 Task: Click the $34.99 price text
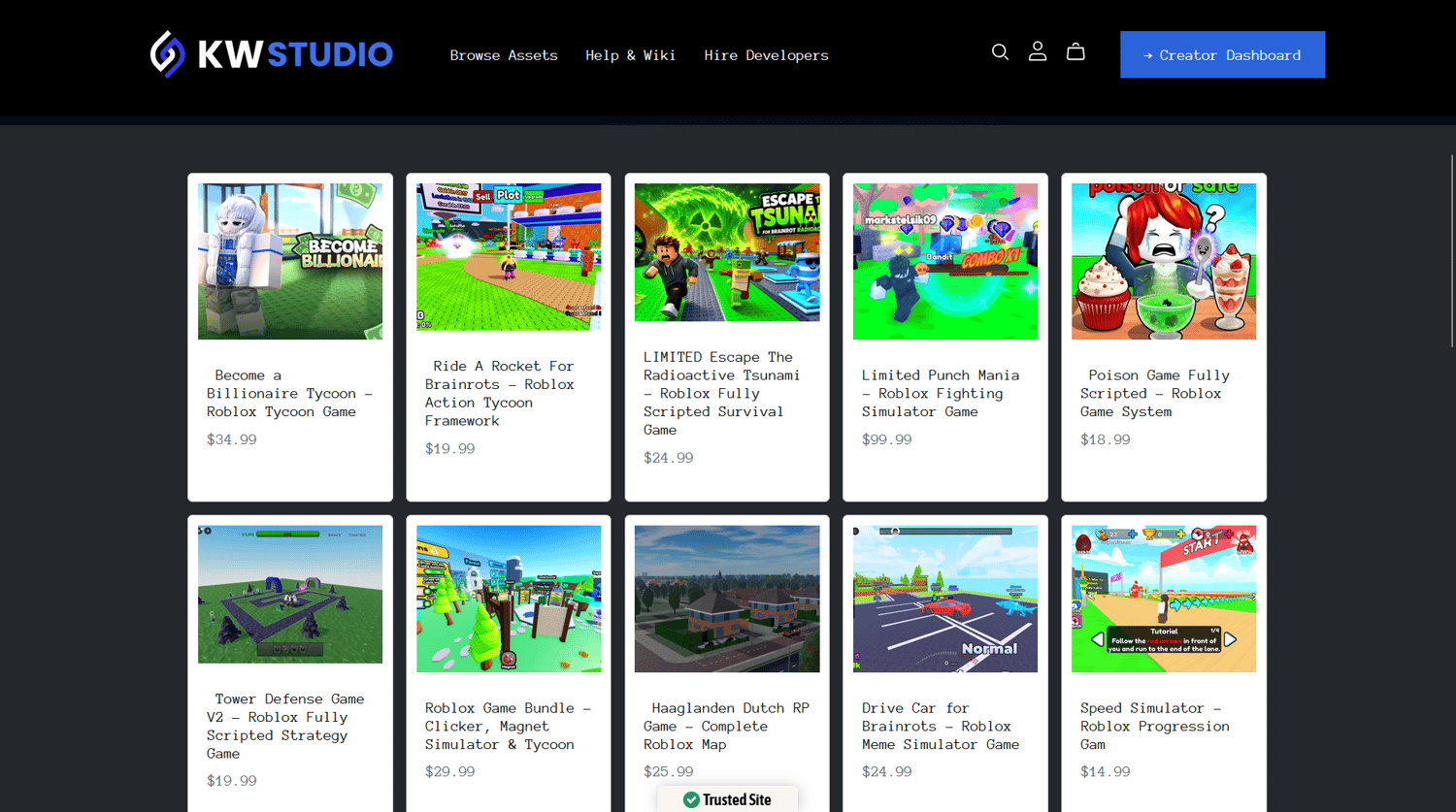pos(232,439)
